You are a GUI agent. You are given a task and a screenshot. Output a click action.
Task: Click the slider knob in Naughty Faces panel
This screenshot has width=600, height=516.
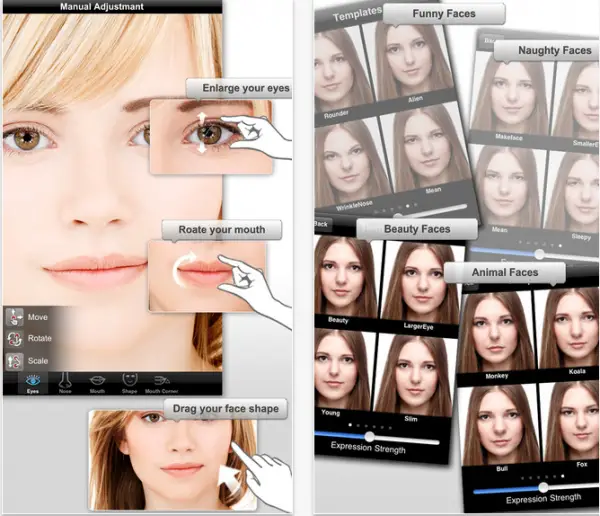539,254
